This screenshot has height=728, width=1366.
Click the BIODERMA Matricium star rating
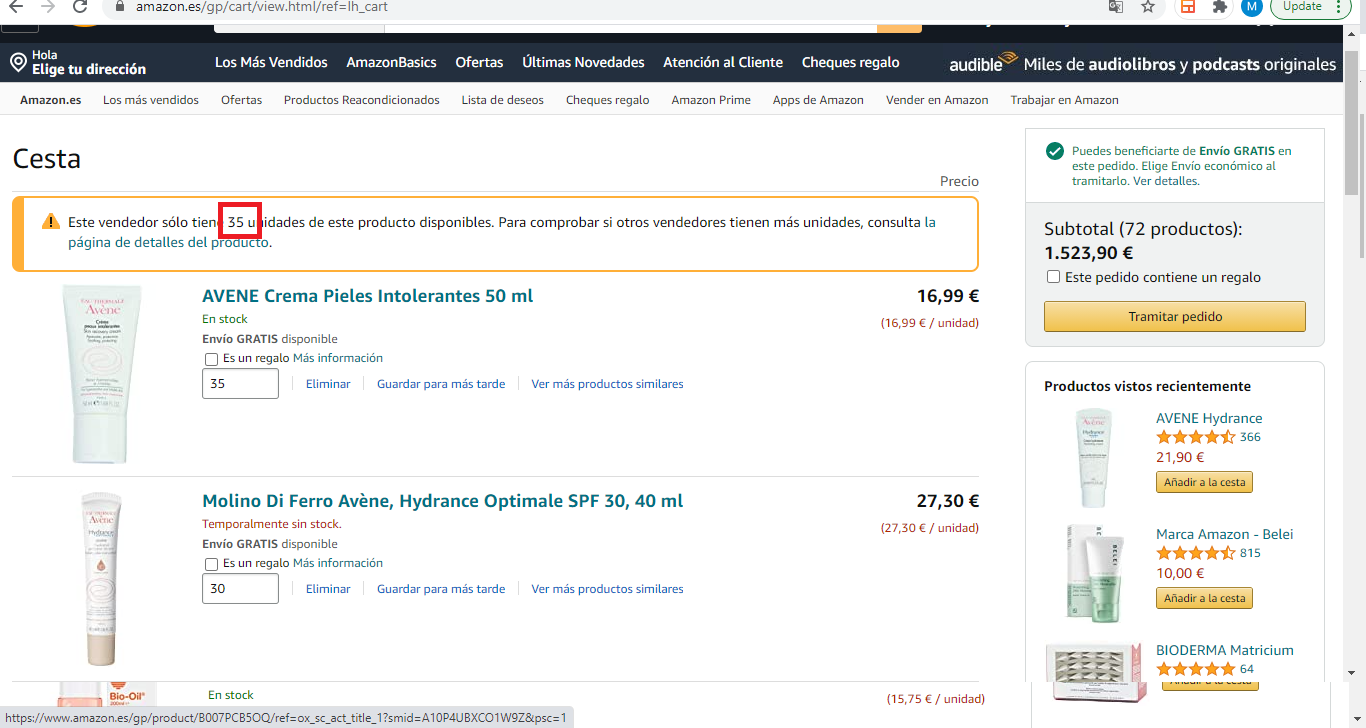[x=1195, y=669]
